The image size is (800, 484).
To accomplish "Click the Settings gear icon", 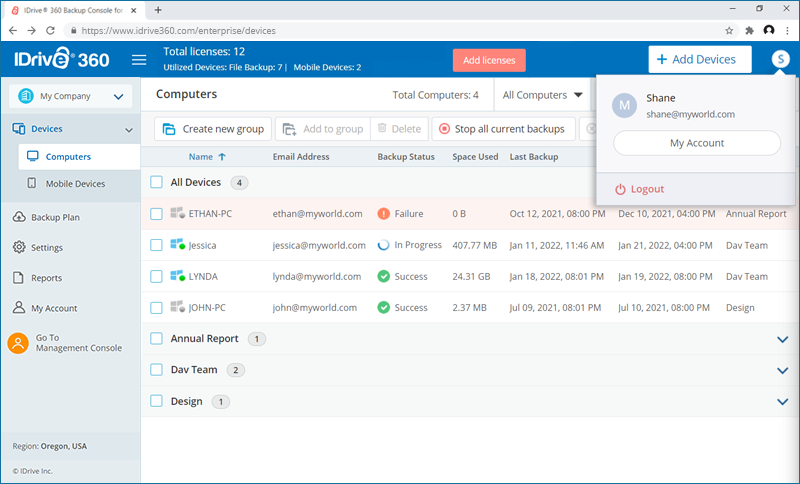I will coord(19,247).
